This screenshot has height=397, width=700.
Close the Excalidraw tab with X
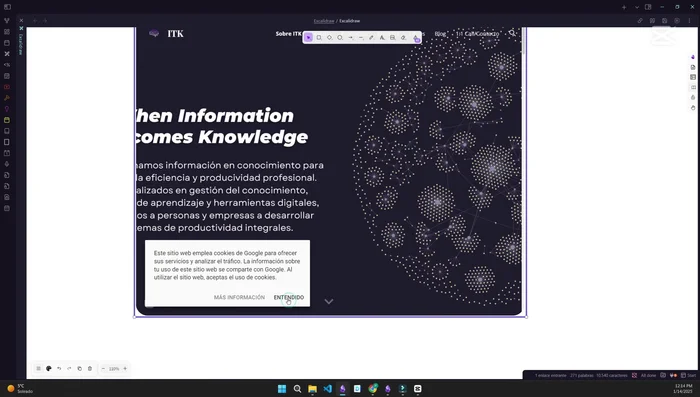tap(21, 21)
